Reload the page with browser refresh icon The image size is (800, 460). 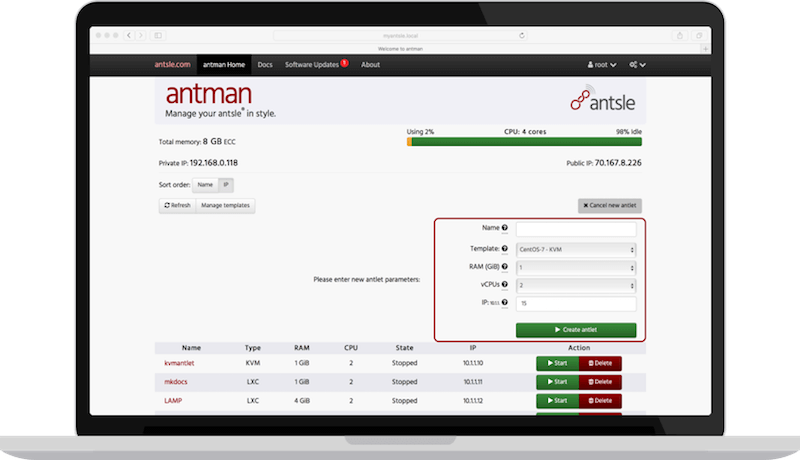pos(521,36)
